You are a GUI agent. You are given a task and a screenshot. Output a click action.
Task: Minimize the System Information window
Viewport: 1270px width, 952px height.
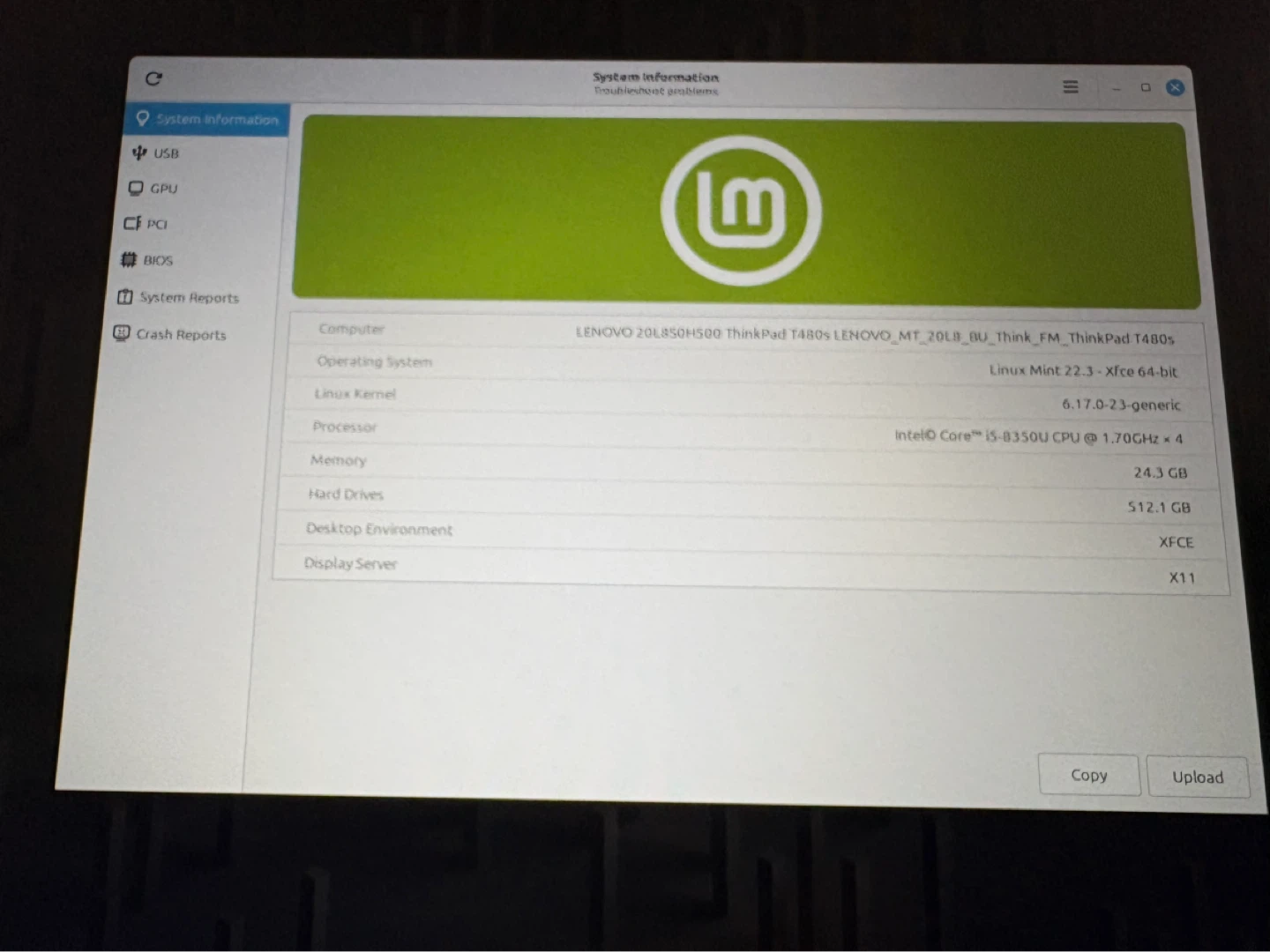[1116, 87]
